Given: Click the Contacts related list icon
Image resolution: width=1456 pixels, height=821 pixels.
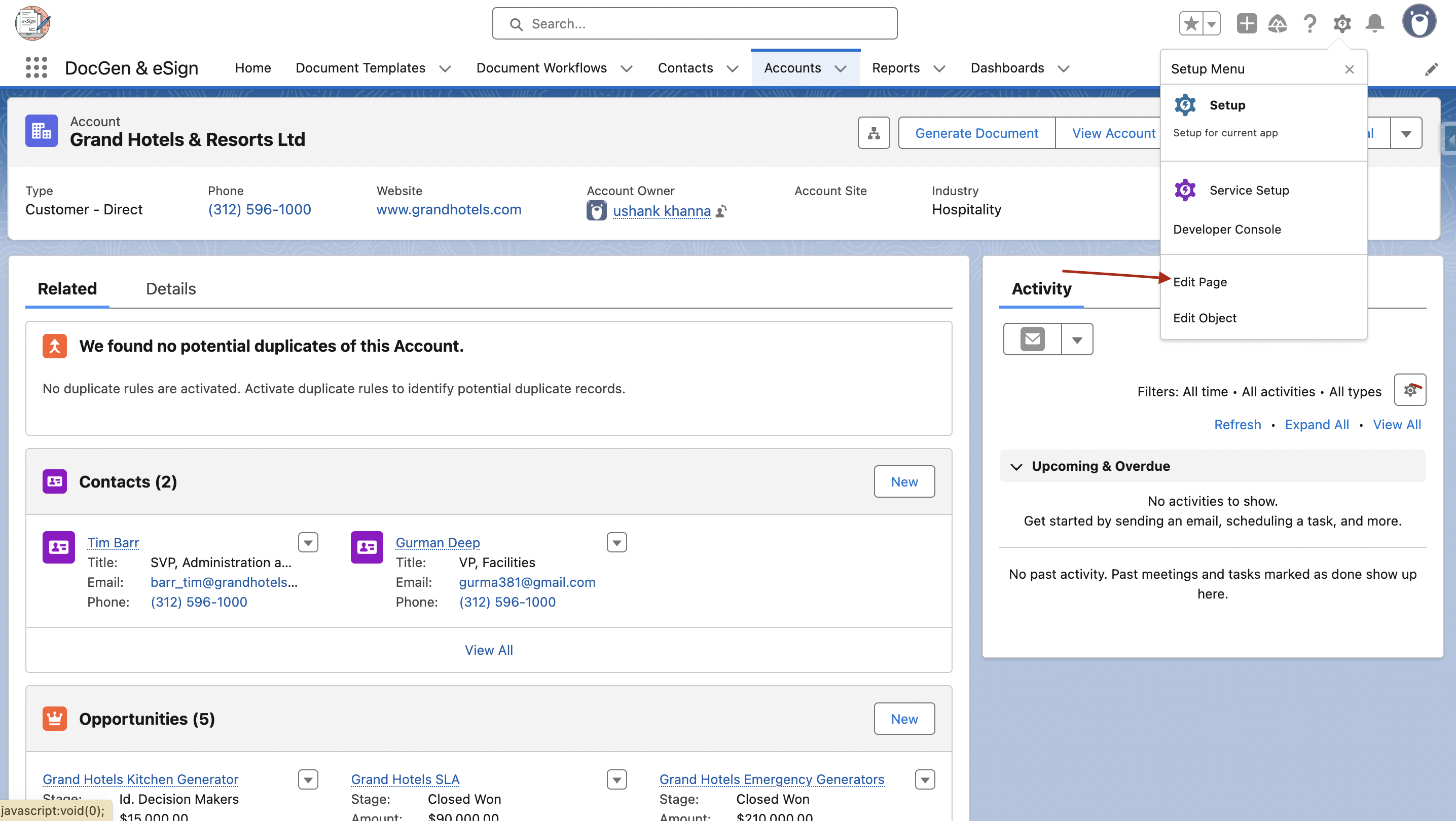Looking at the screenshot, I should (55, 481).
